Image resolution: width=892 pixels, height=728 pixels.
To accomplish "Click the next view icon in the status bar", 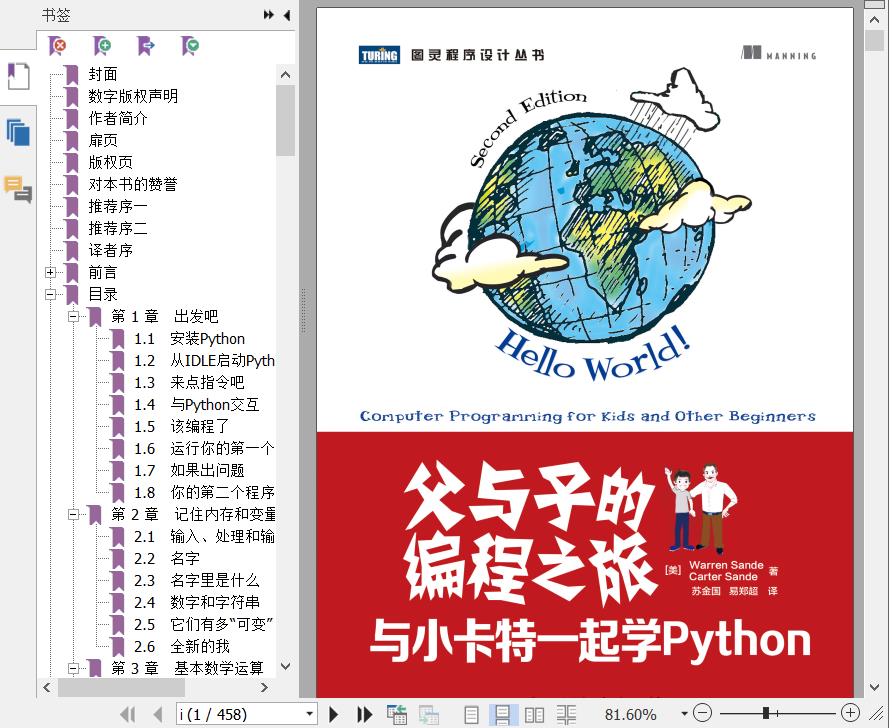I will tap(429, 714).
